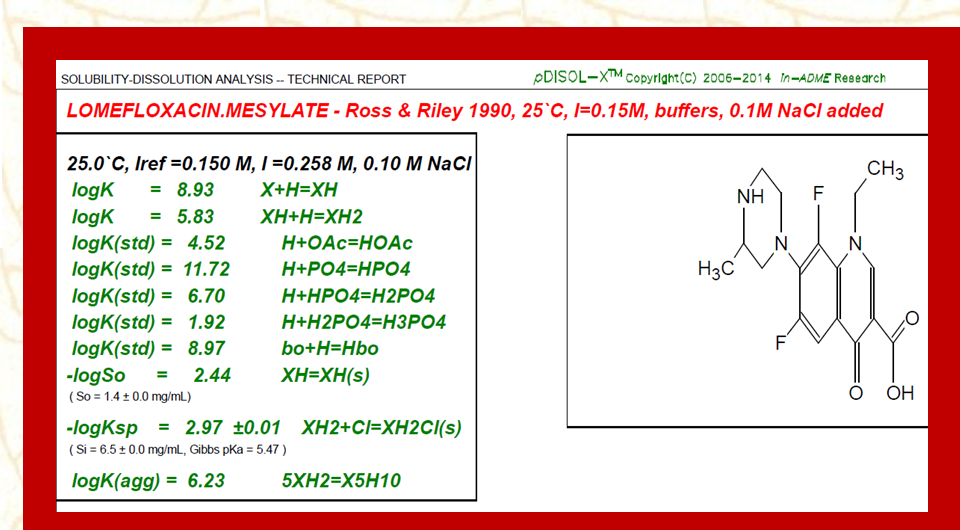The image size is (960, 530).
Task: Click the XH+H=XH2 equation
Action: [311, 217]
